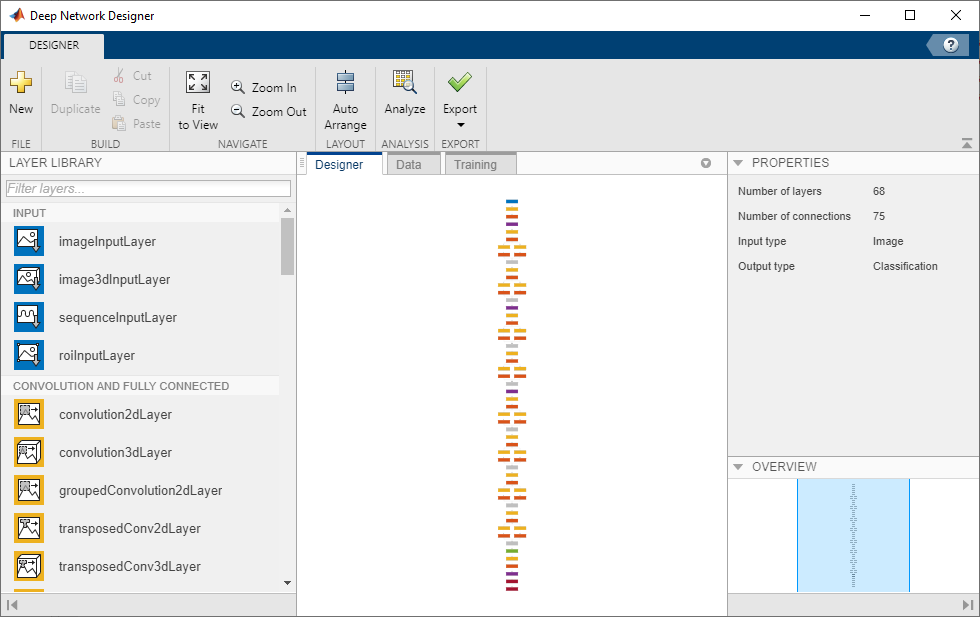The height and width of the screenshot is (617, 980).
Task: Click the Number of connections value 75
Action: 879,216
